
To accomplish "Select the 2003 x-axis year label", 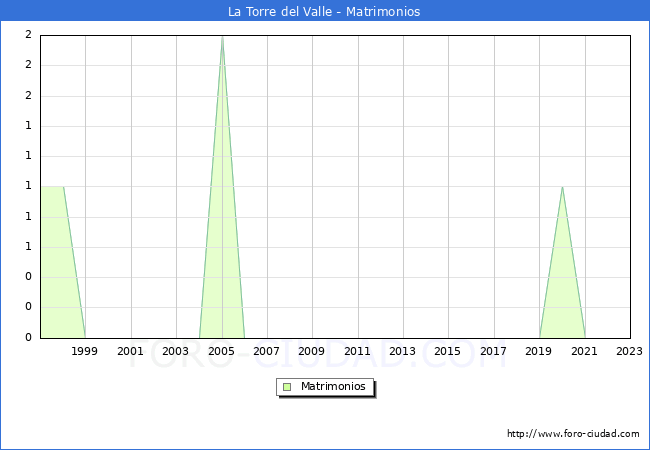I will click(x=176, y=351).
